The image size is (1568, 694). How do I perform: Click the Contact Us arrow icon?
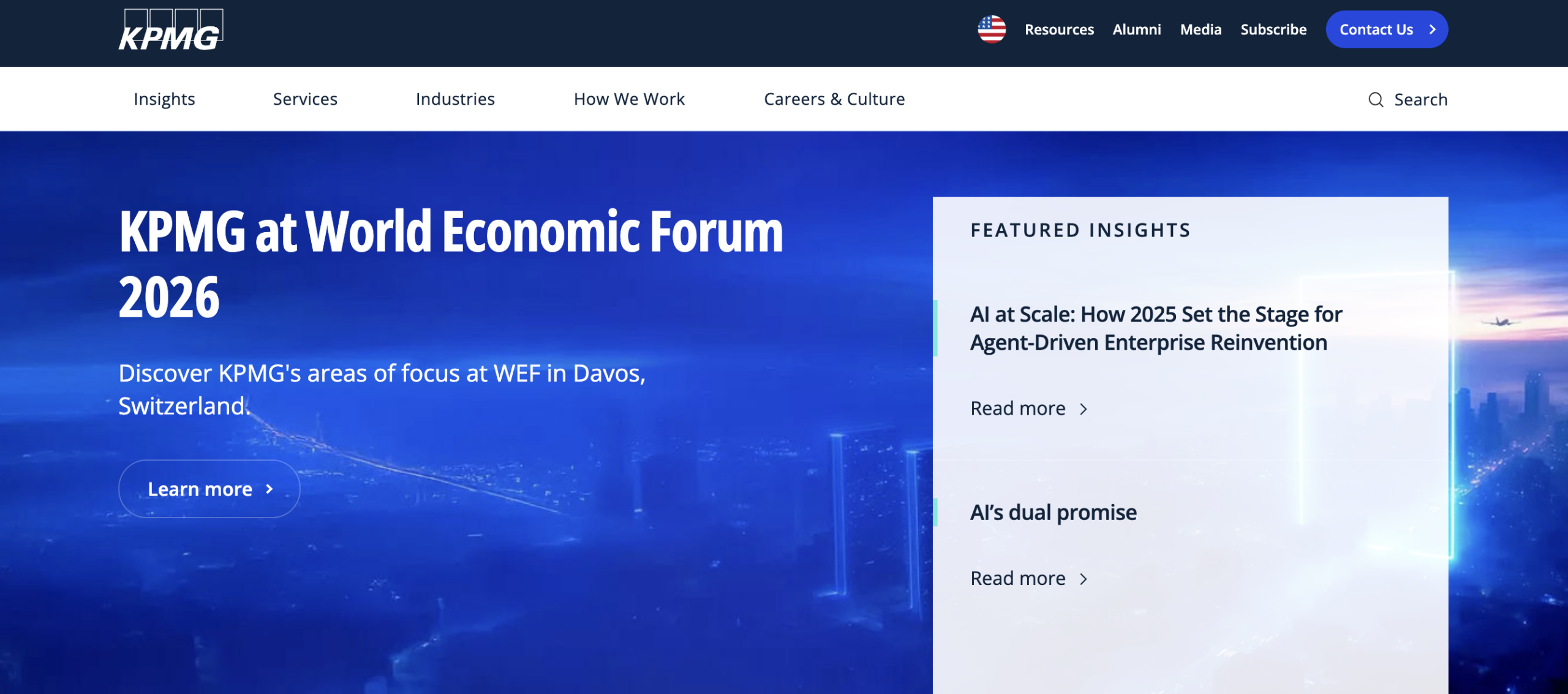pyautogui.click(x=1432, y=29)
